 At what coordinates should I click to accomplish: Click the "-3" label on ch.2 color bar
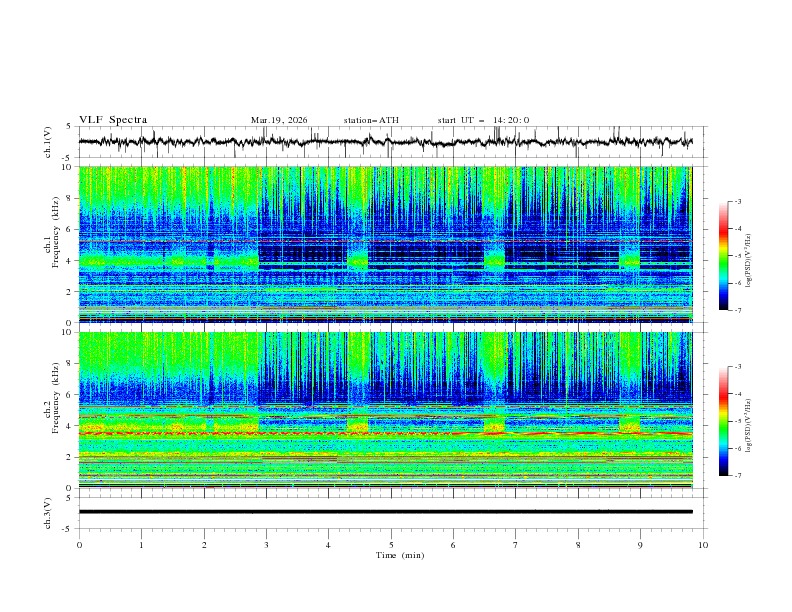[x=738, y=367]
